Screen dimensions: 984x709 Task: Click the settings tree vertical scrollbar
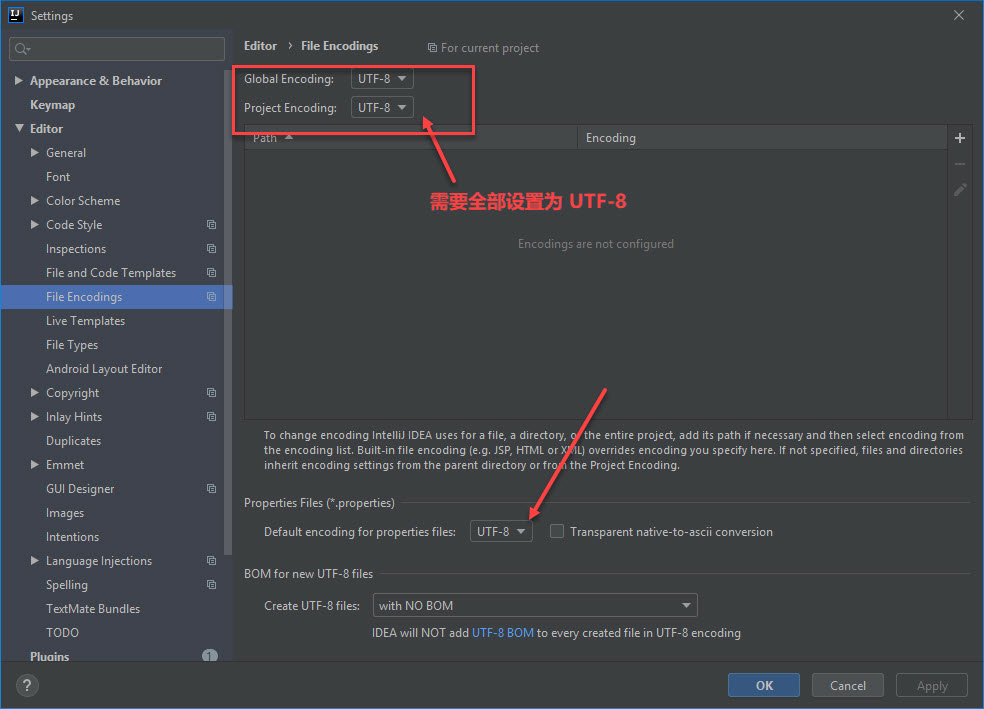(228, 312)
